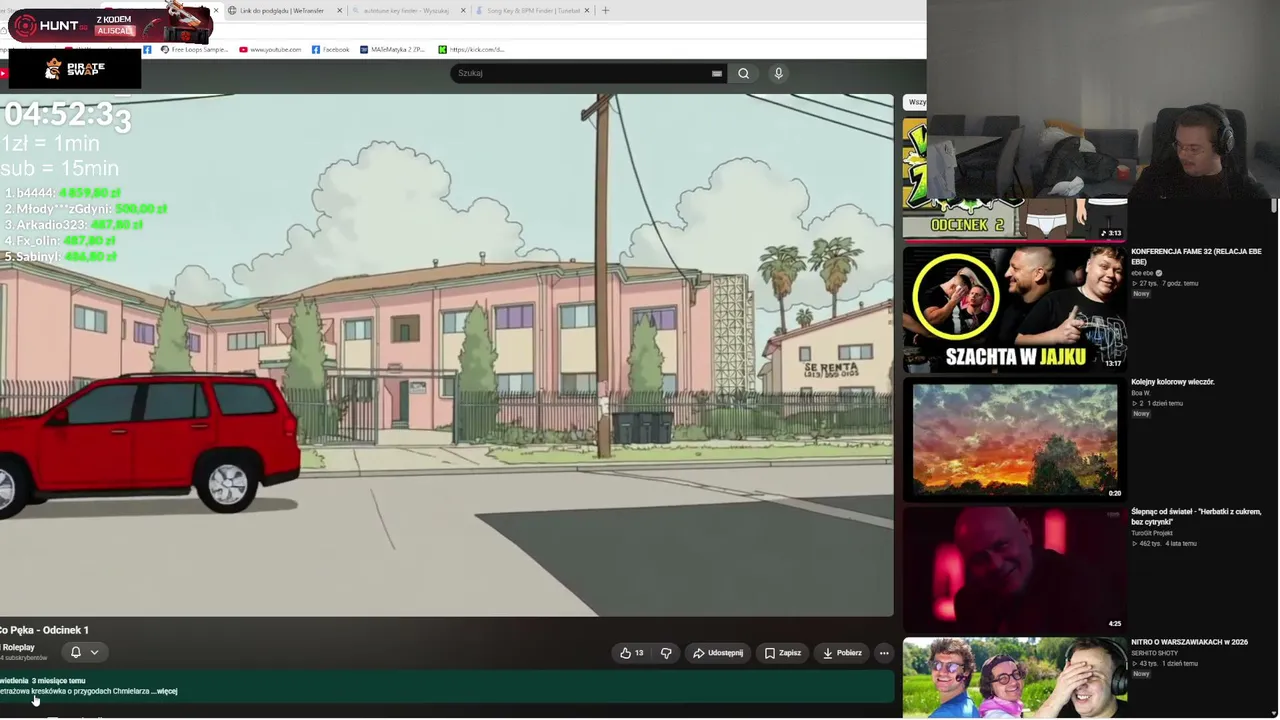Screen dimensions: 1280x720
Task: Activate voice search microphone icon
Action: pos(778,73)
